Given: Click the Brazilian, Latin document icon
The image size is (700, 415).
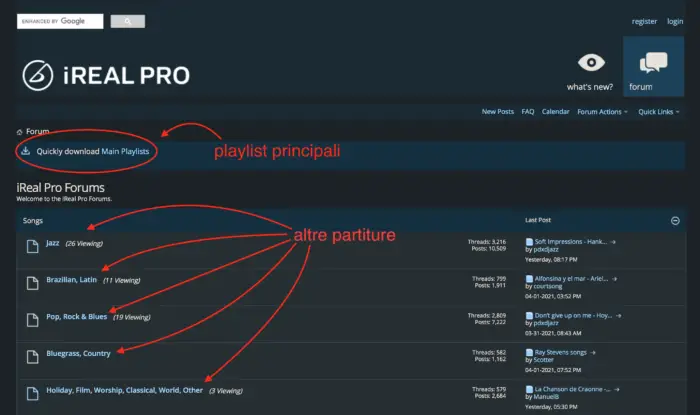Looking at the screenshot, I should tap(33, 283).
